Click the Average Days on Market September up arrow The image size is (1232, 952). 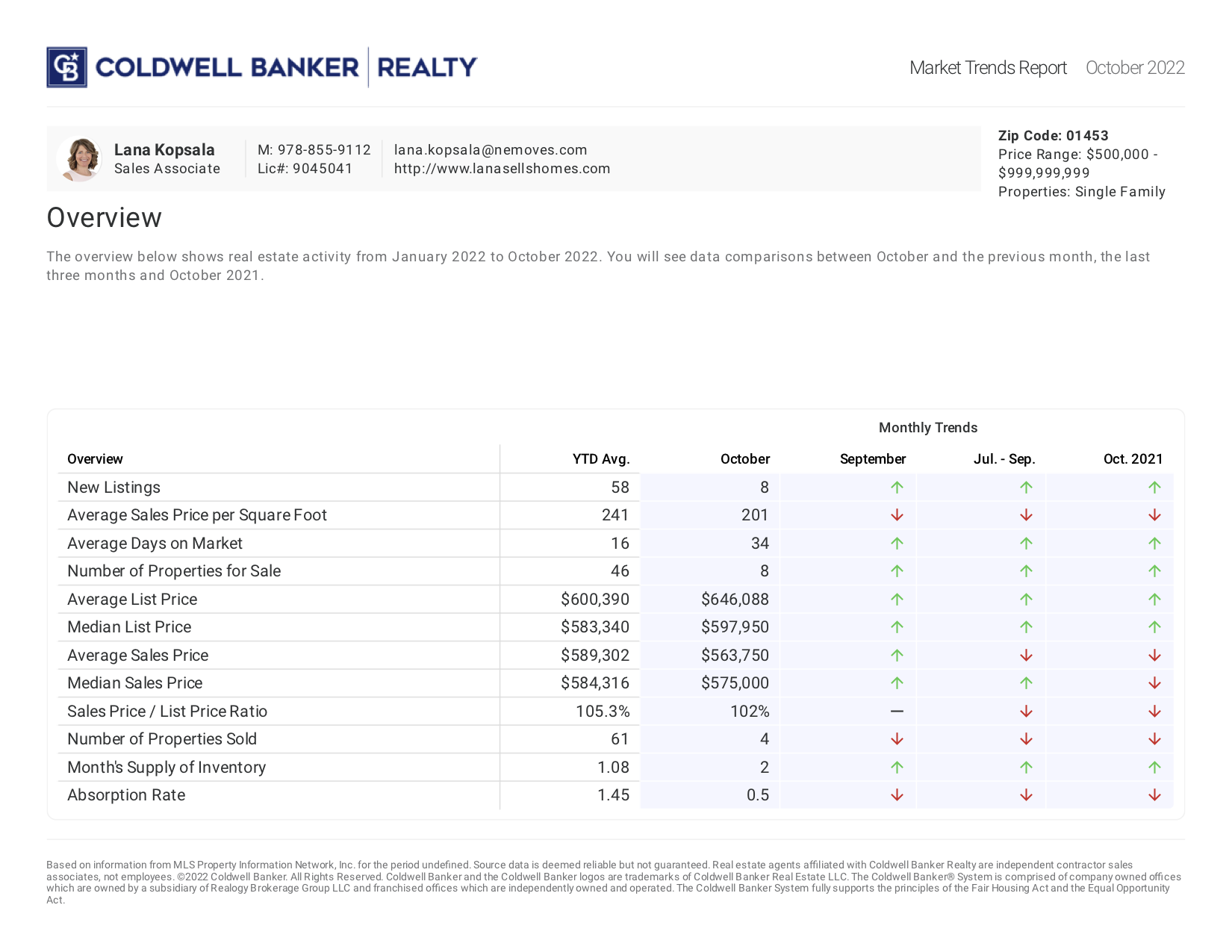point(897,544)
